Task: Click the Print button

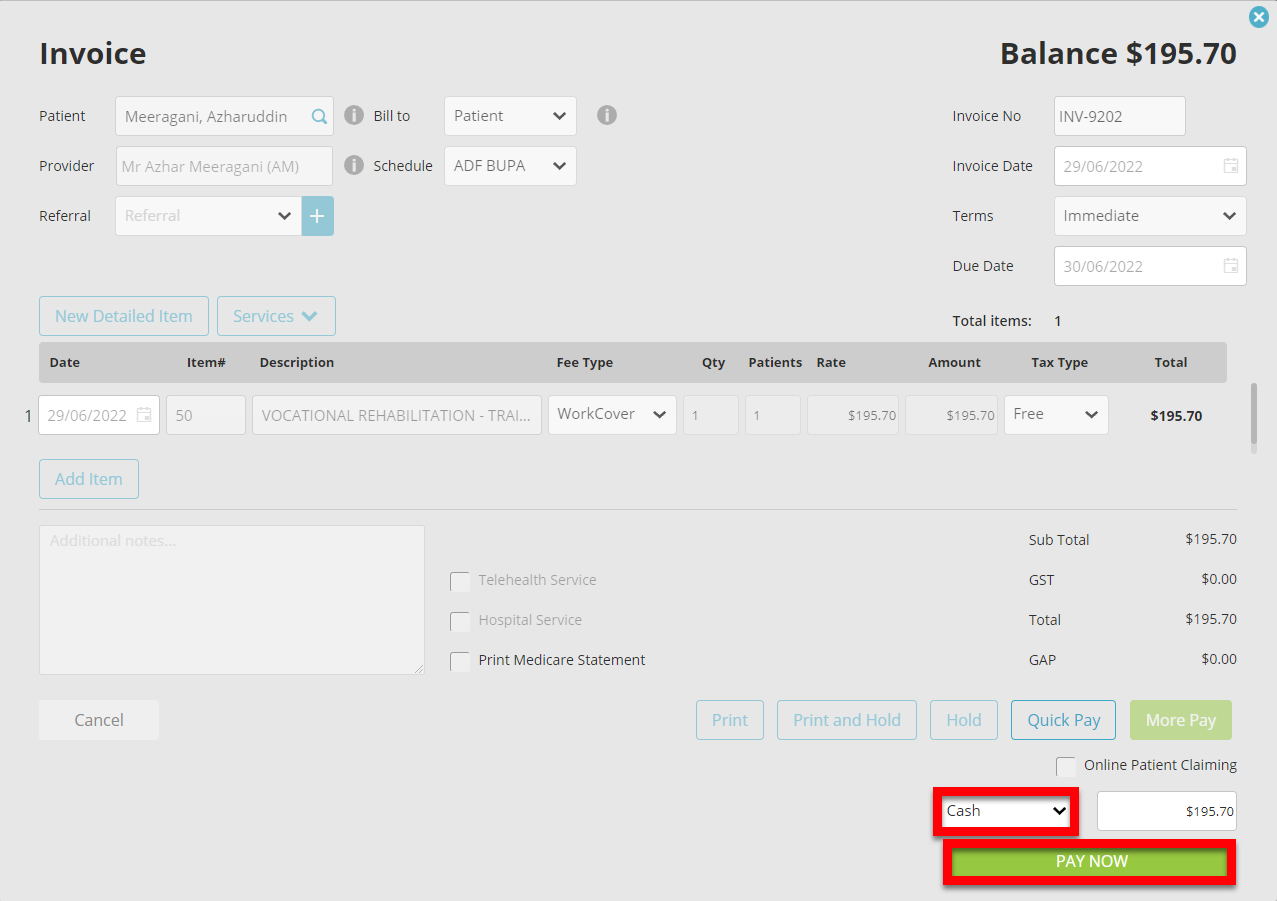Action: (730, 720)
